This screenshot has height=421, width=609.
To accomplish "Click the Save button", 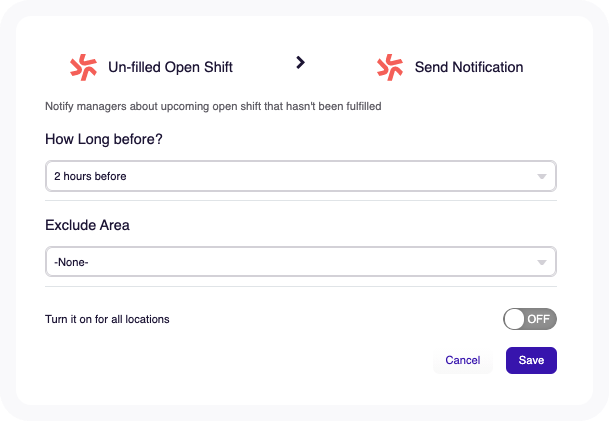I will (x=531, y=360).
